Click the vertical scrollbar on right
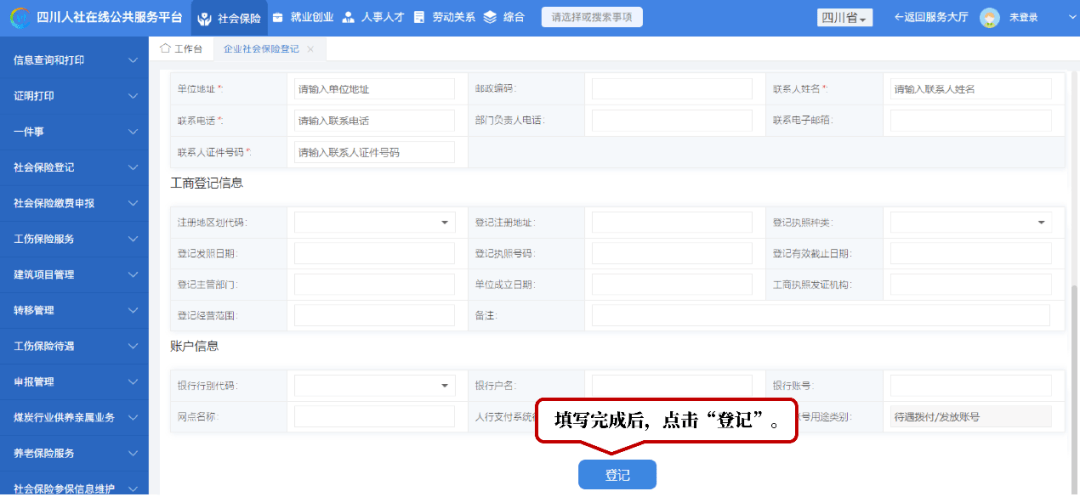This screenshot has width=1080, height=497. tap(1074, 350)
